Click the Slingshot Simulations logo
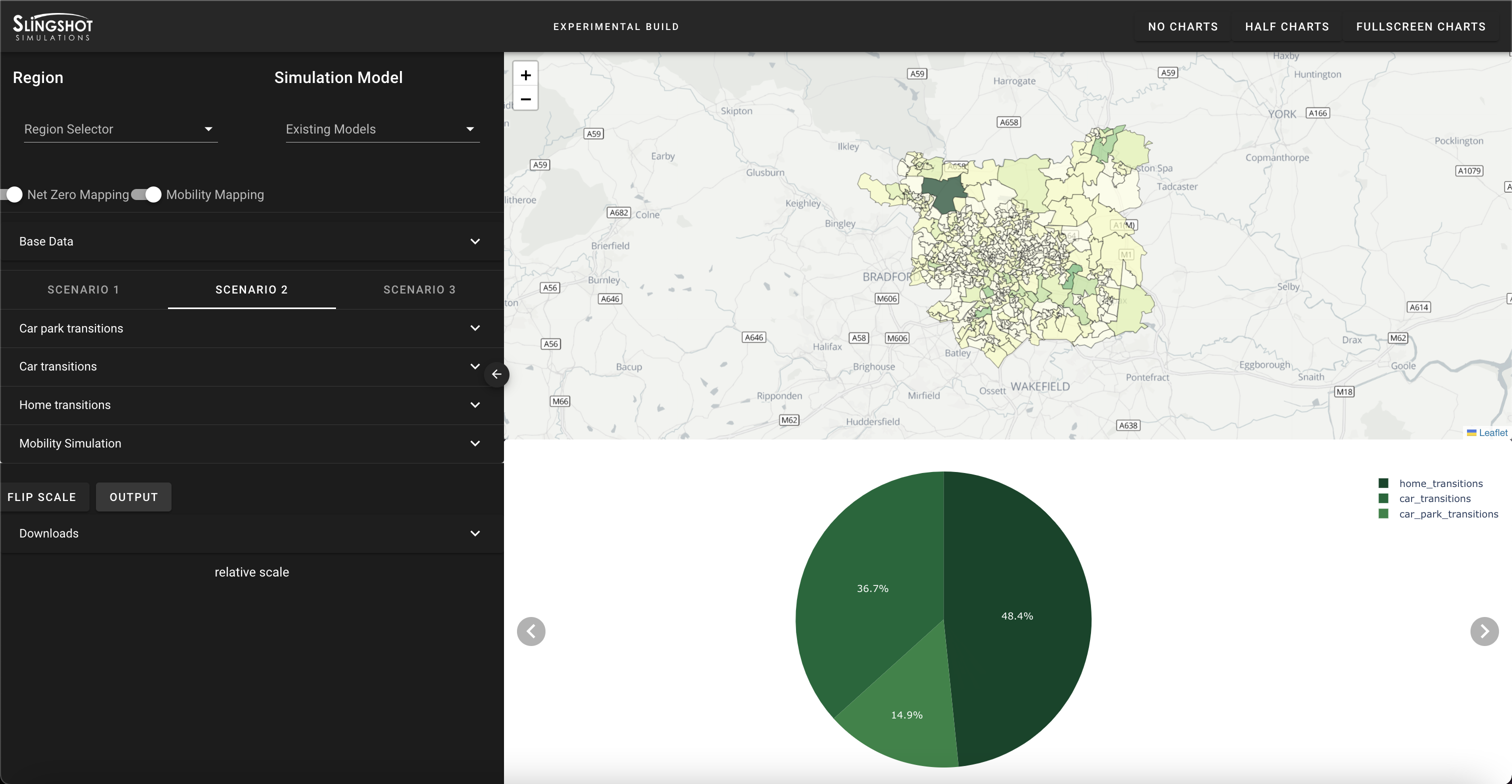This screenshot has width=1512, height=784. pyautogui.click(x=53, y=26)
